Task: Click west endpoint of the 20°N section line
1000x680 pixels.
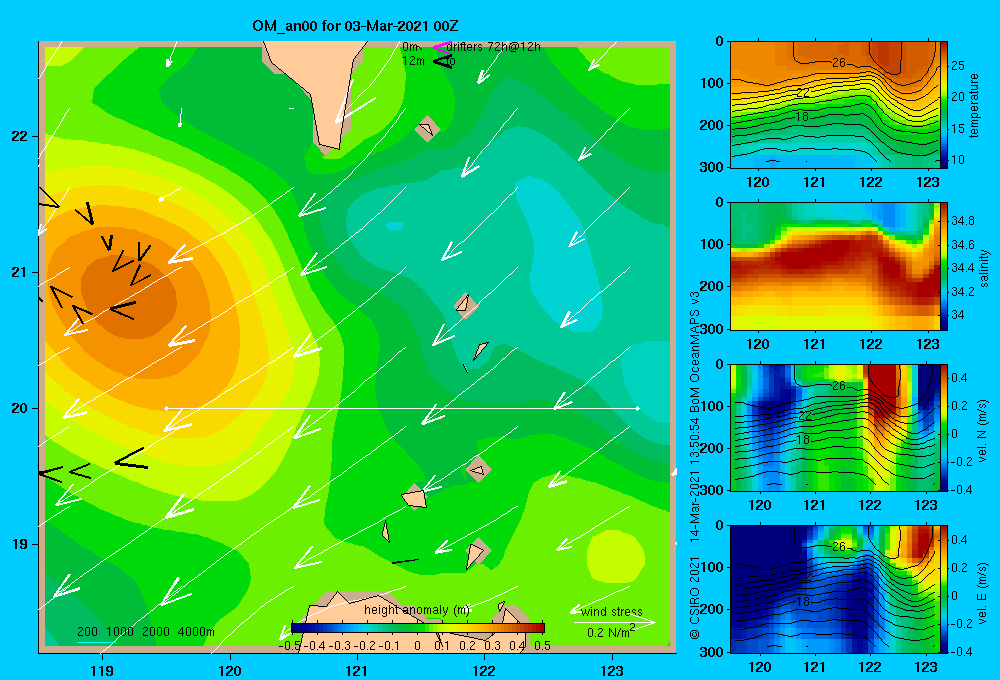Action: 166,408
